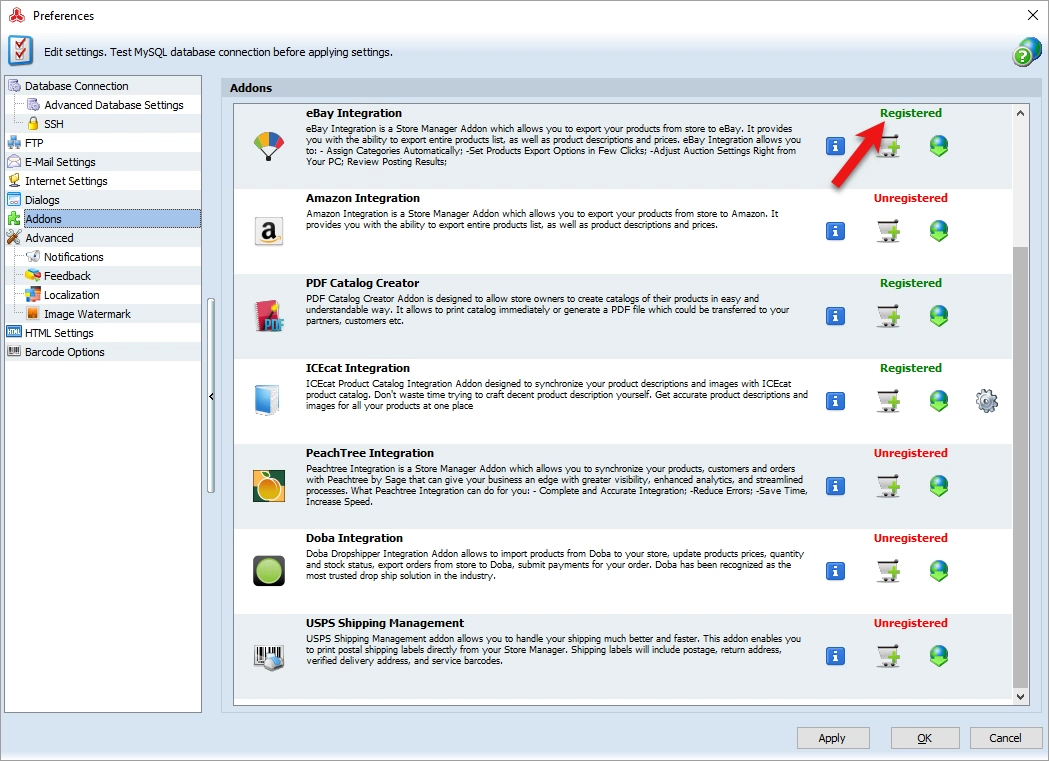Confirm with the OK button

click(925, 738)
